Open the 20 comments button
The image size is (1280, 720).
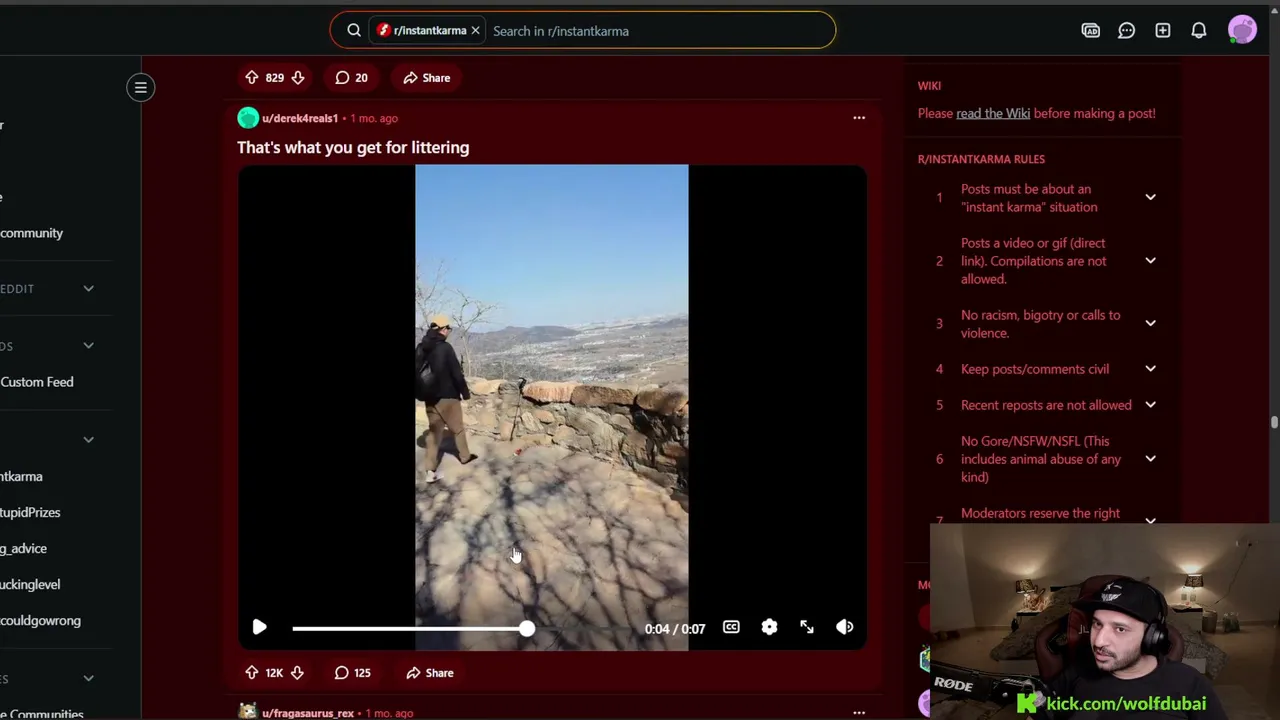click(351, 78)
